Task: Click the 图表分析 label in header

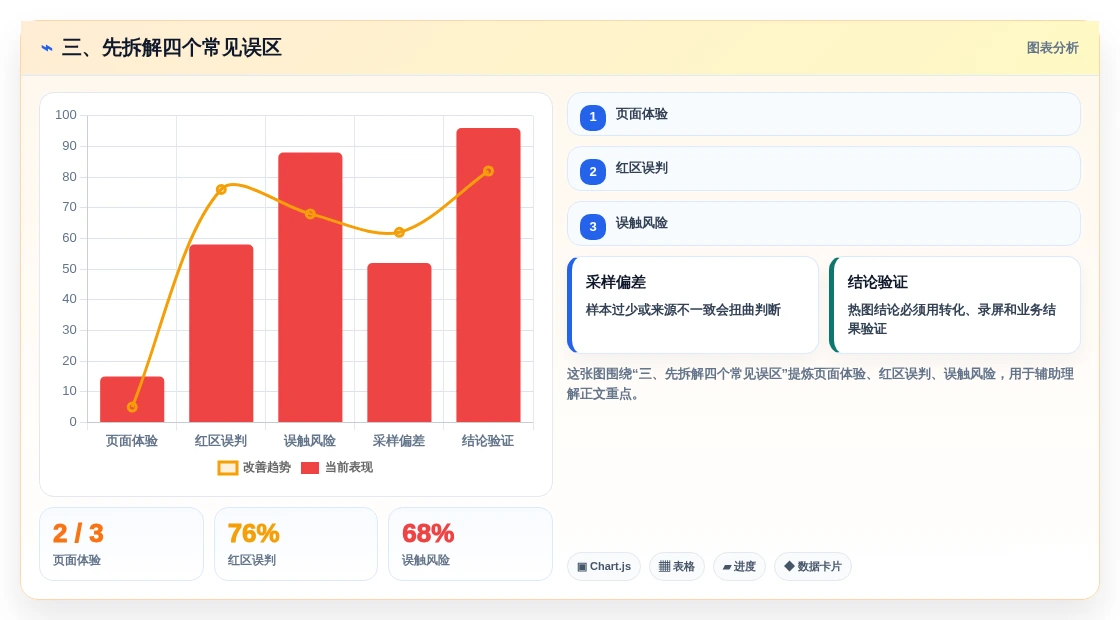Action: 1052,48
